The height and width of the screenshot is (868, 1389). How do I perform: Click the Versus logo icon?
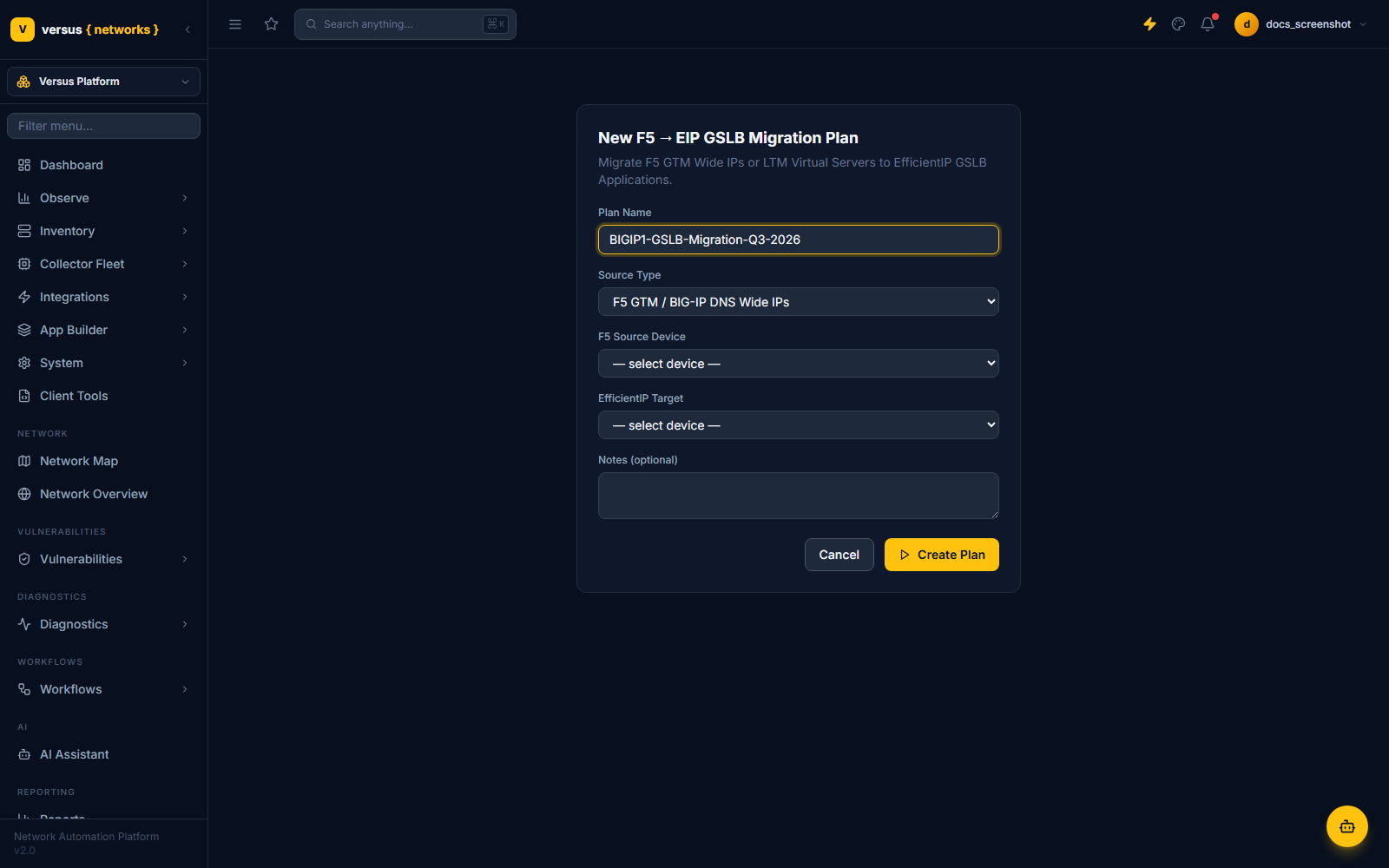click(x=23, y=30)
